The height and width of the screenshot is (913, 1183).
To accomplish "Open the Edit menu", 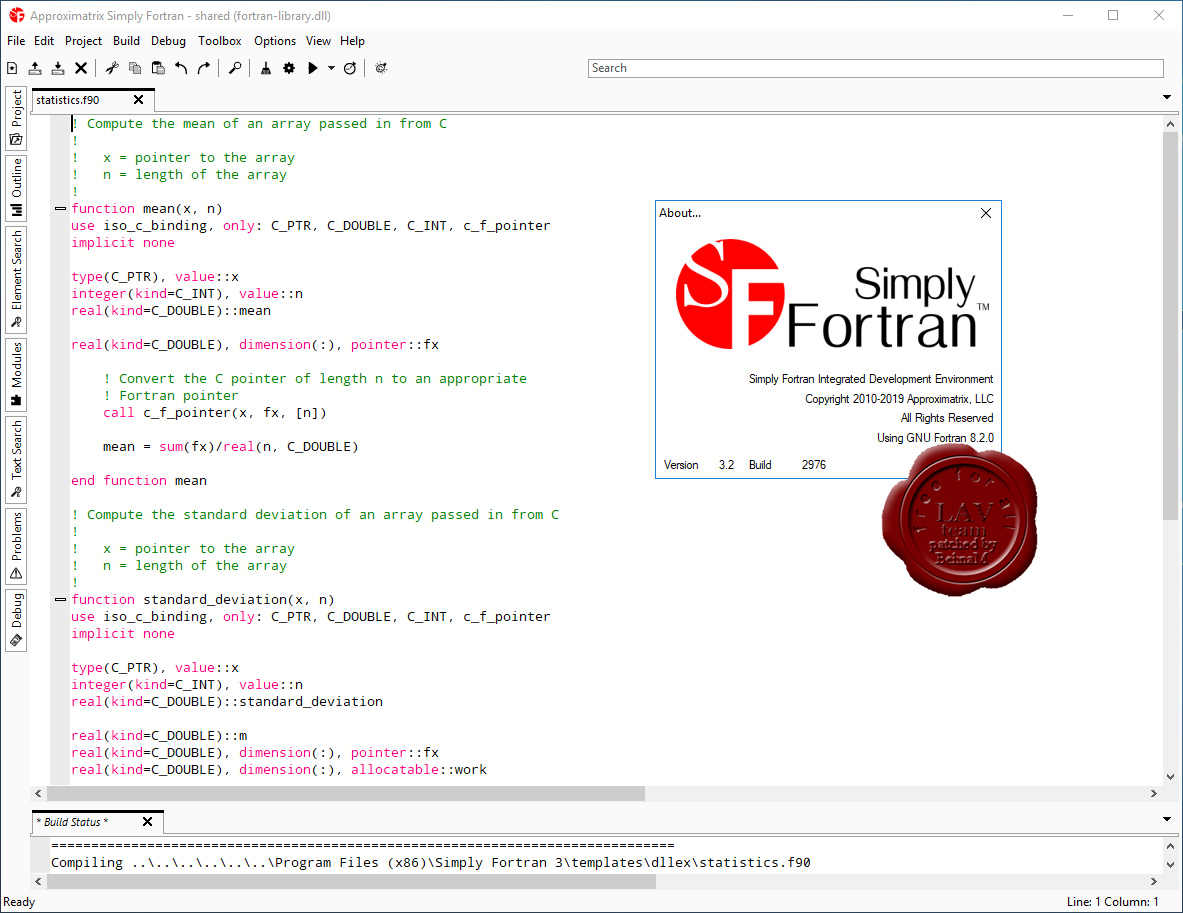I will pos(44,41).
